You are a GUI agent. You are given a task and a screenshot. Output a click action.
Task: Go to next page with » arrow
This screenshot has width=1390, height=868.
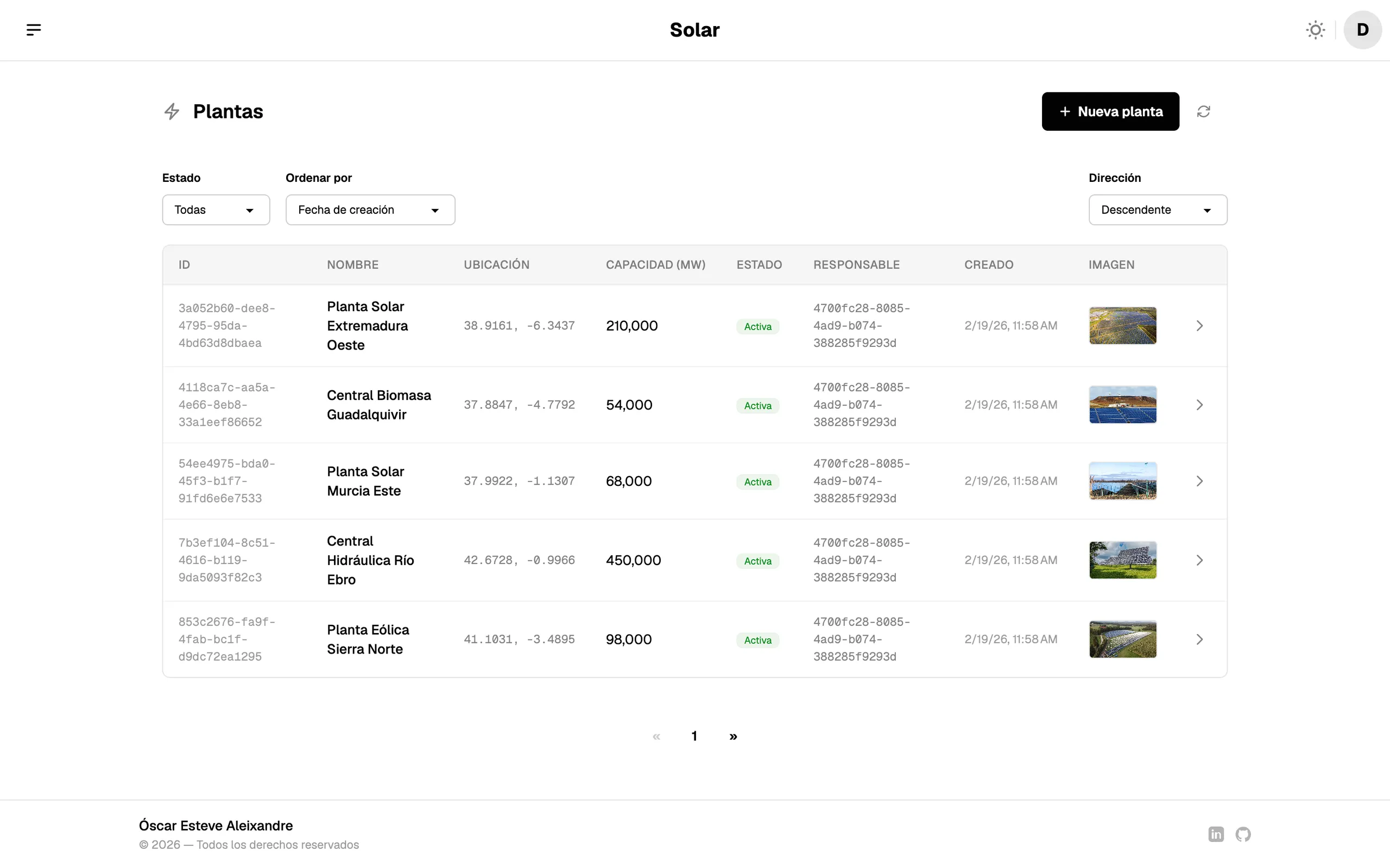click(x=733, y=736)
